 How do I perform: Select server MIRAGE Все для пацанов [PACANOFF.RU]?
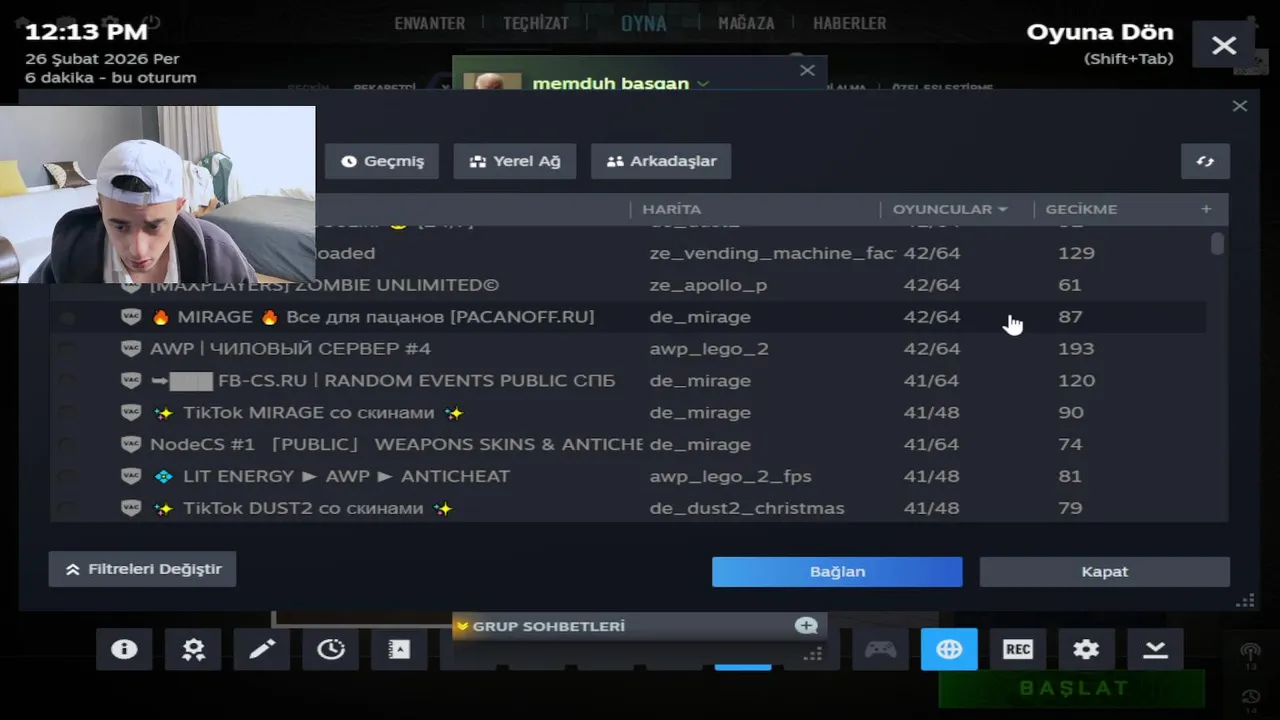coord(628,317)
